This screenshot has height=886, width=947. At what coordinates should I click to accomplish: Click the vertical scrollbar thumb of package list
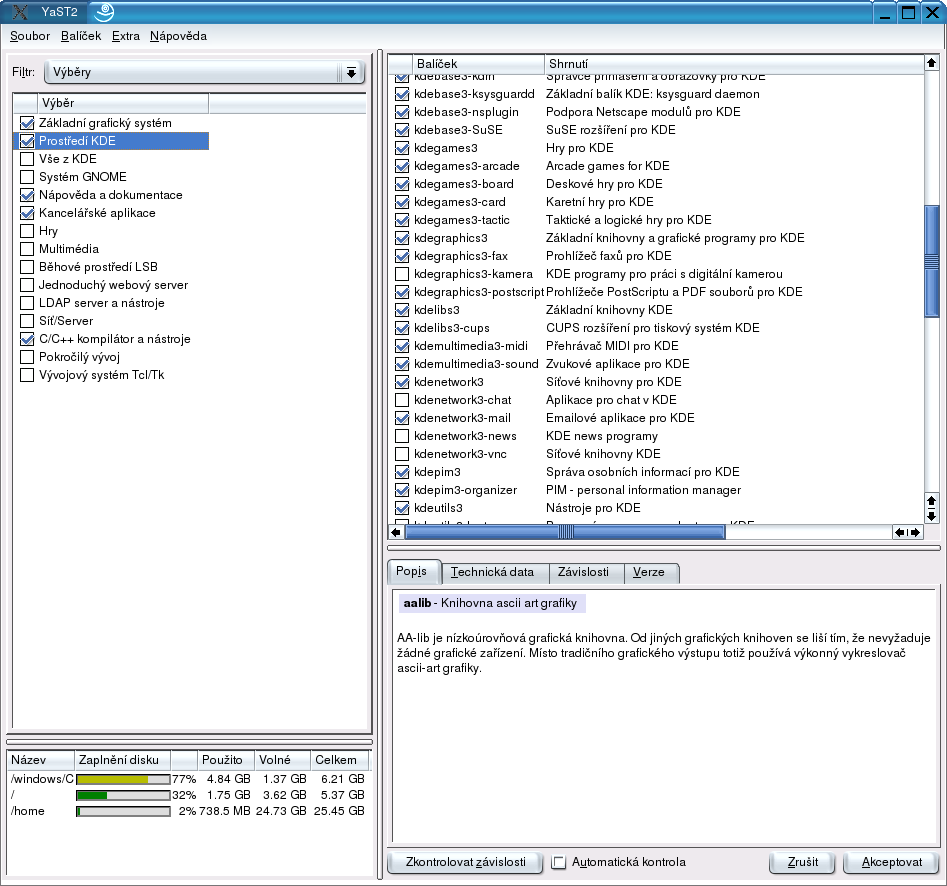[931, 261]
